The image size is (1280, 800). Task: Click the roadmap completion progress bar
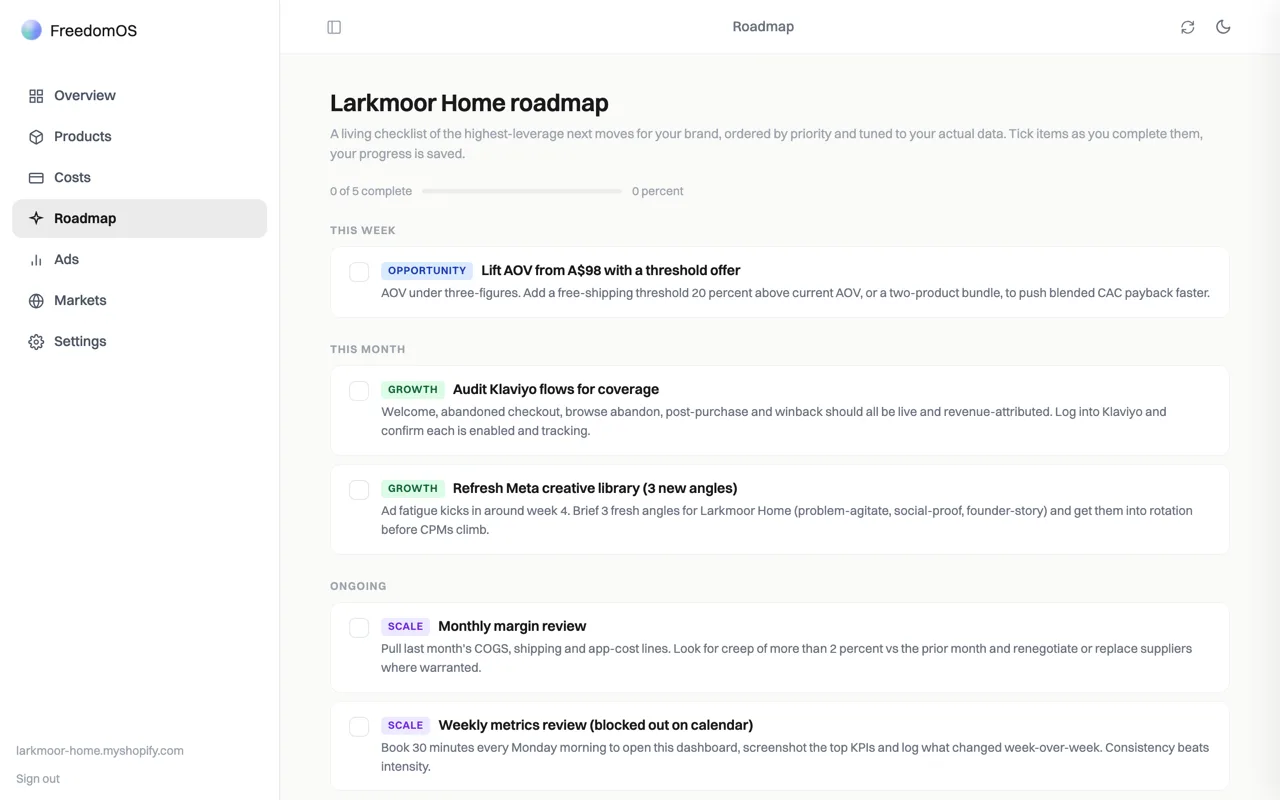click(x=522, y=191)
